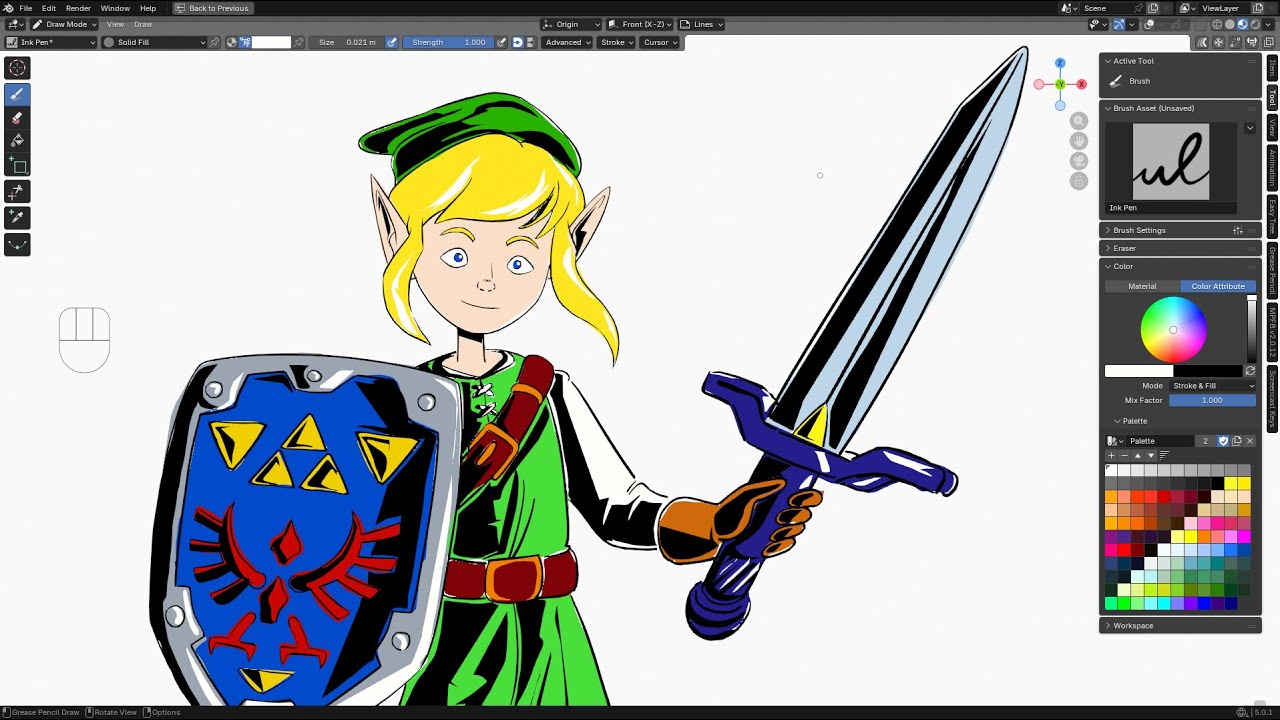This screenshot has width=1280, height=720.
Task: Click swap primary and secondary colors icon
Action: point(1250,371)
